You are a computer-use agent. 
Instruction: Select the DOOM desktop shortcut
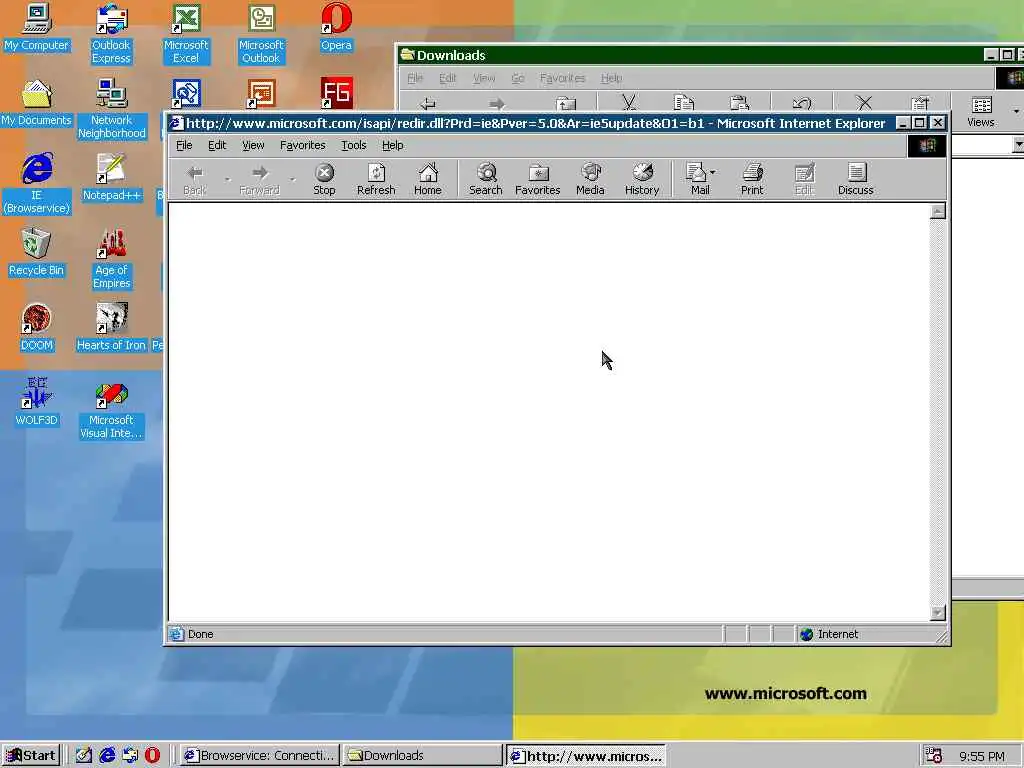pos(37,328)
